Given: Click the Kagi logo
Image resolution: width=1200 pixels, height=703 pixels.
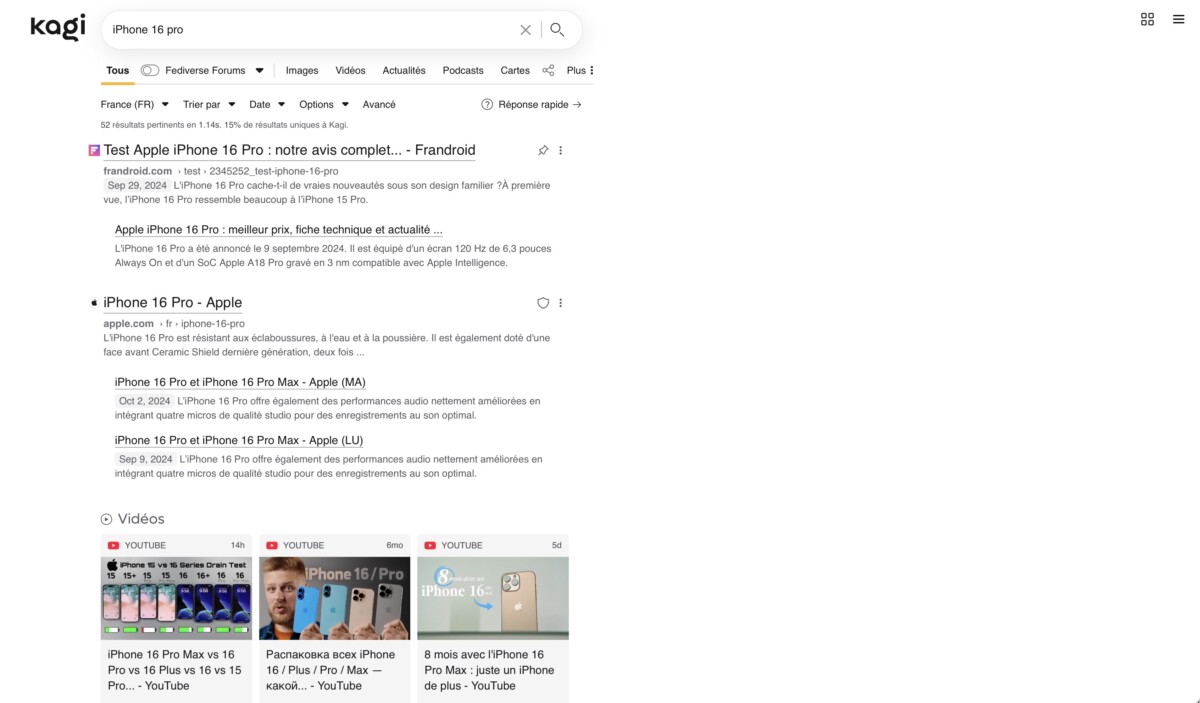Looking at the screenshot, I should [x=58, y=27].
